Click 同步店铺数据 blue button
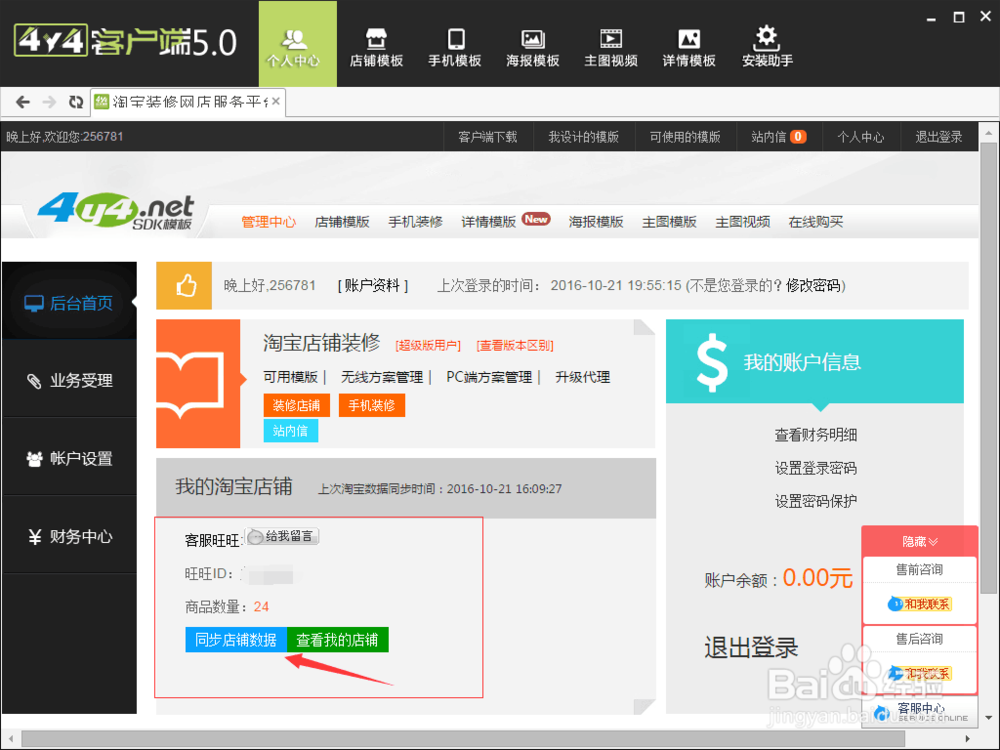The image size is (1000, 750). (x=236, y=640)
